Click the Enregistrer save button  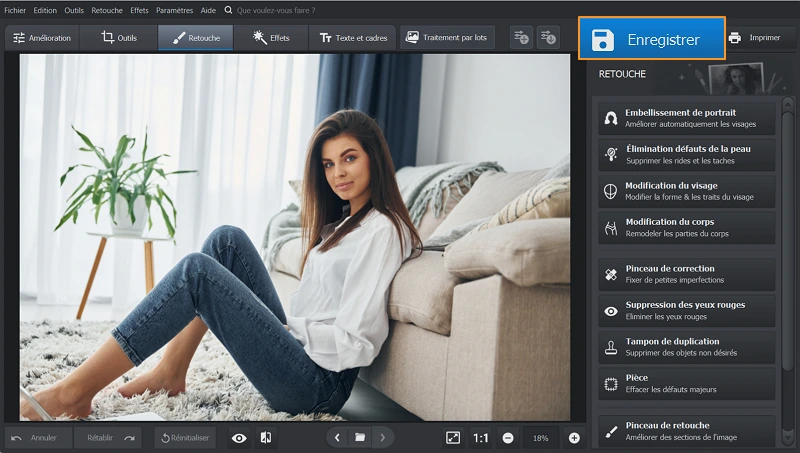pyautogui.click(x=651, y=40)
